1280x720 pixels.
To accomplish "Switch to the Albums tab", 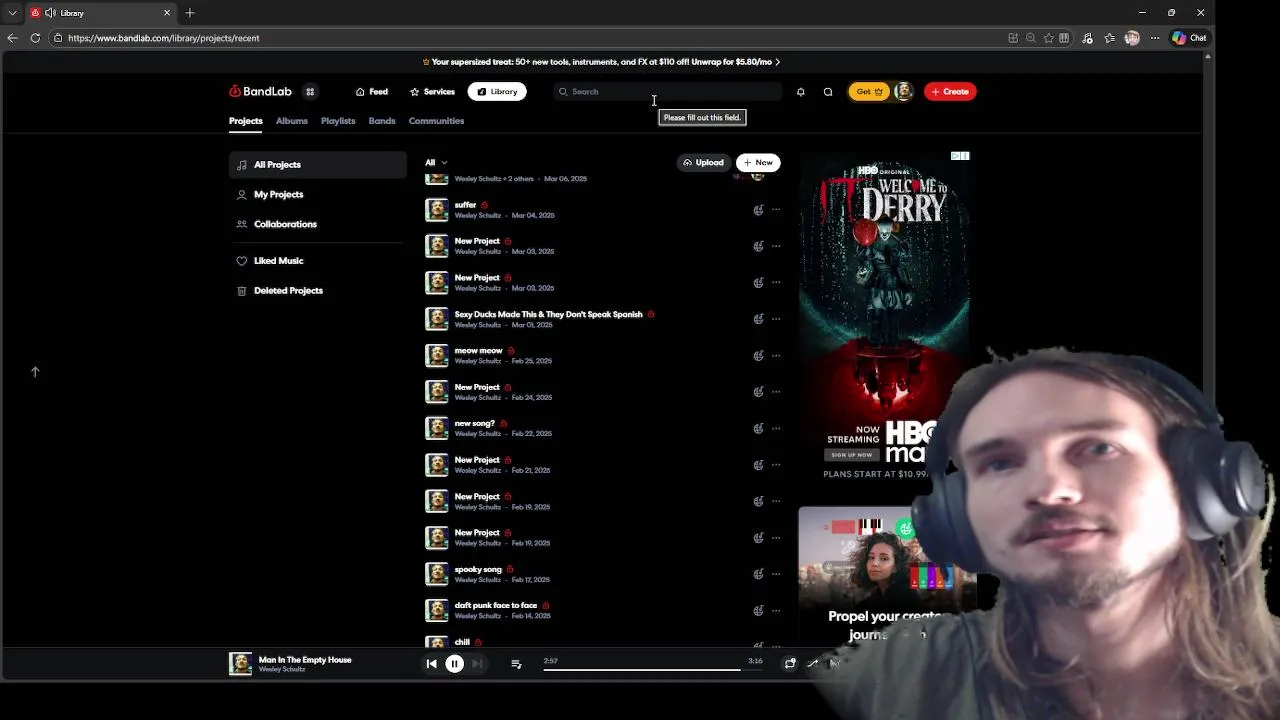I will tap(292, 121).
